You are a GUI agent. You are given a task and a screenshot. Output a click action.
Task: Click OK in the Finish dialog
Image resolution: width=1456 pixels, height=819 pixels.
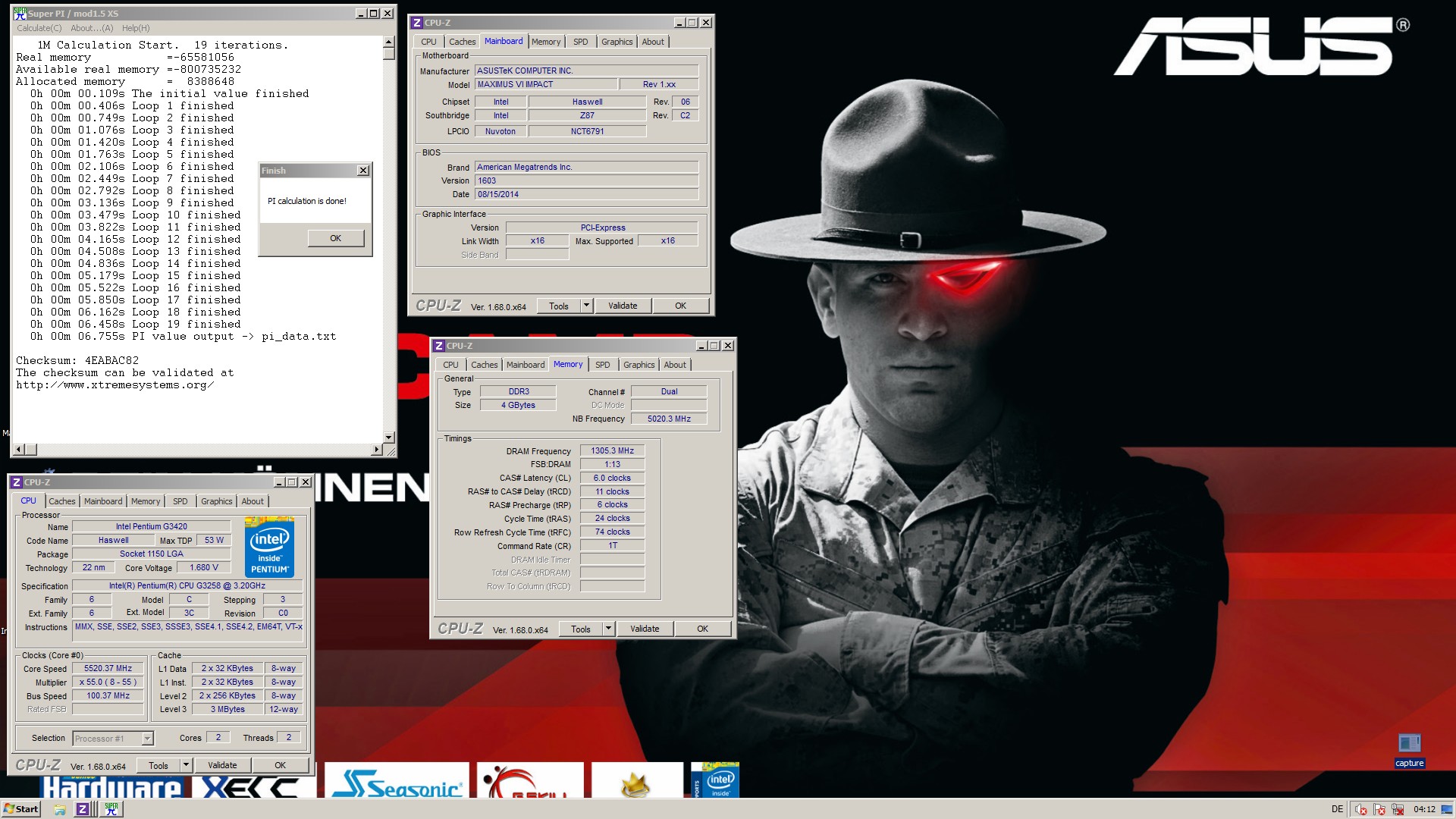tap(335, 238)
